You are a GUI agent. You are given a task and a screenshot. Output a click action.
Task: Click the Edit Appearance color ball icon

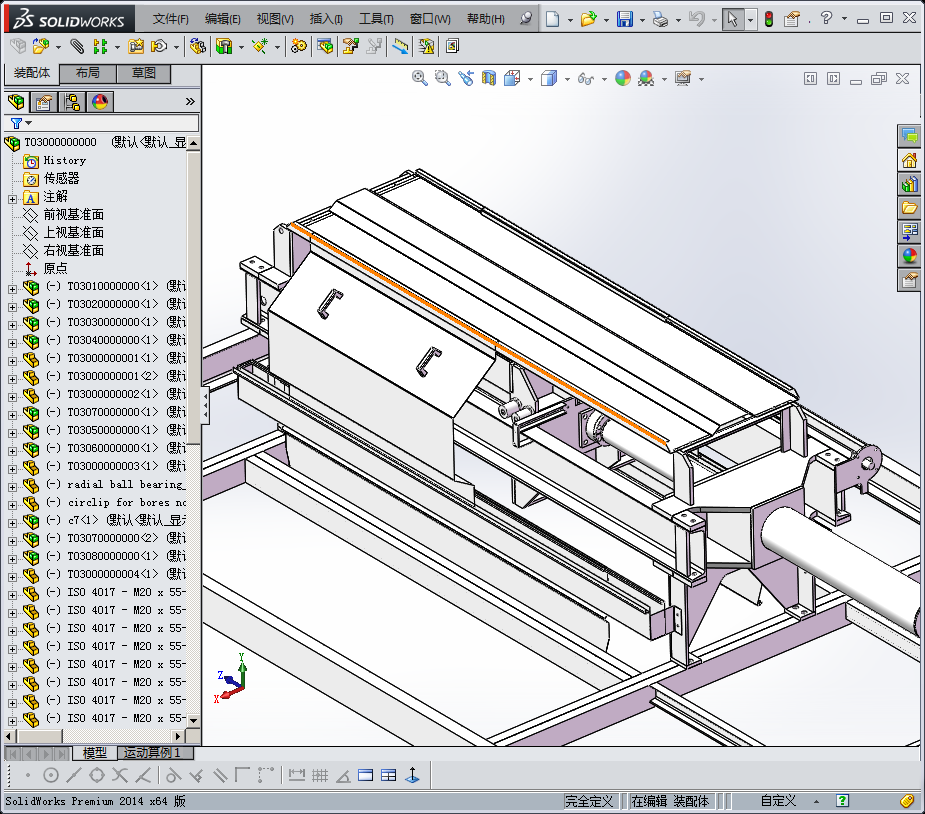click(623, 78)
